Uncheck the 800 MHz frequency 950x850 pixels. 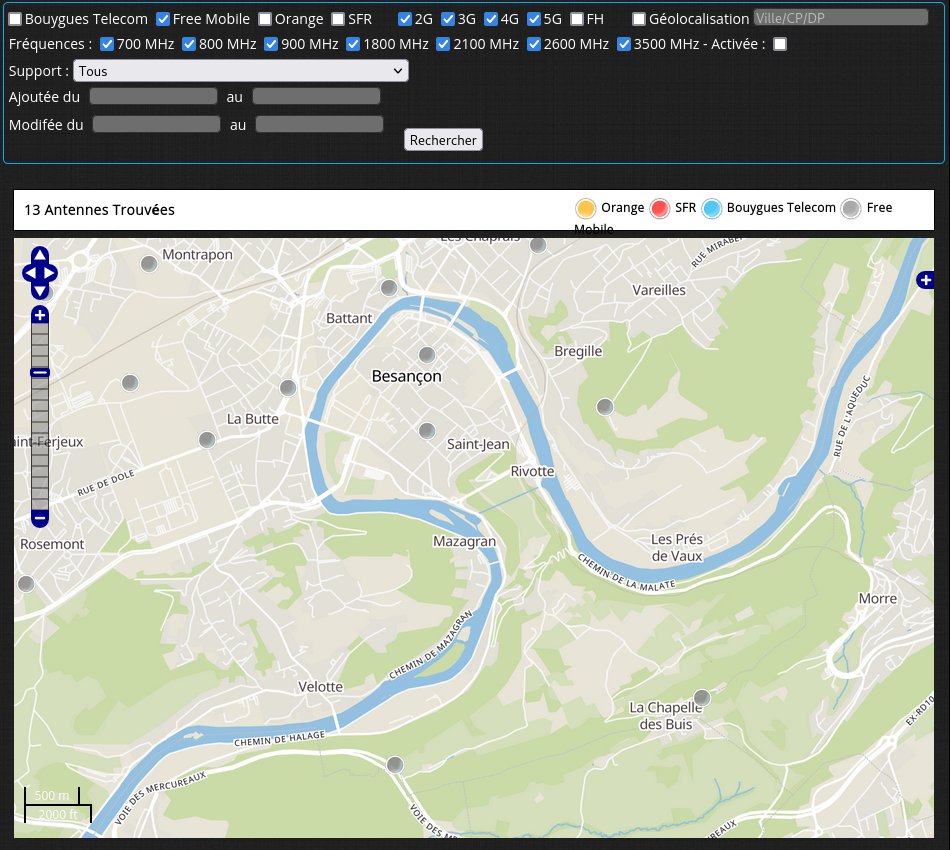189,44
